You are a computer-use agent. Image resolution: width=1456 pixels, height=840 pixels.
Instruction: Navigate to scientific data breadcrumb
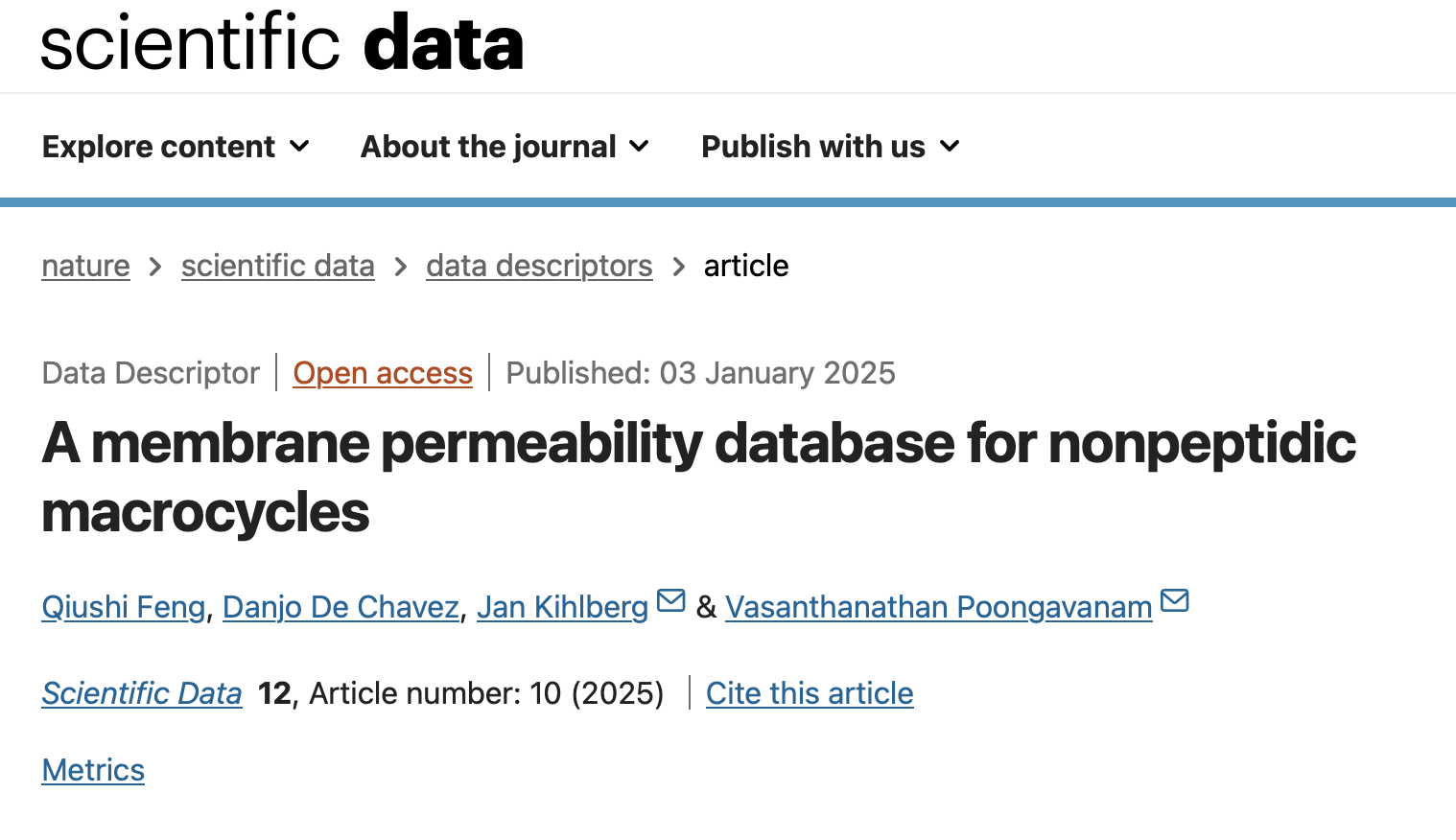[277, 266]
